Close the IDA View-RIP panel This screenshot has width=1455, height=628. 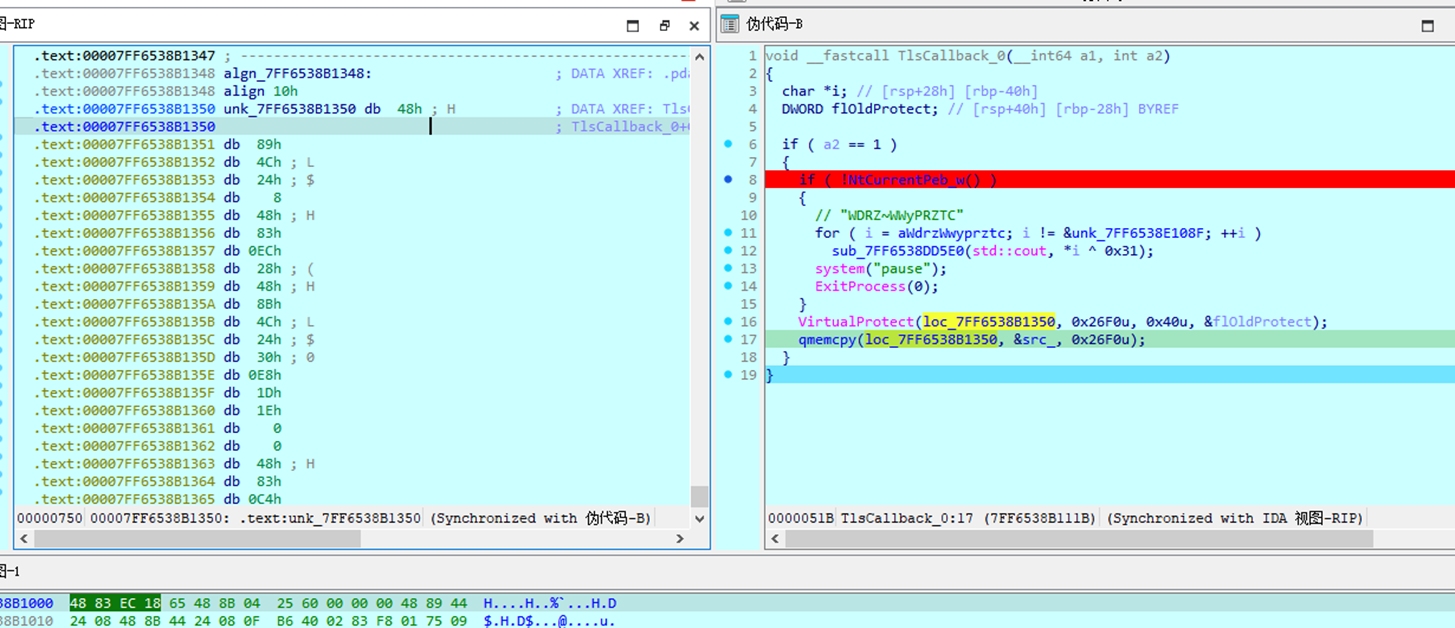(x=694, y=26)
